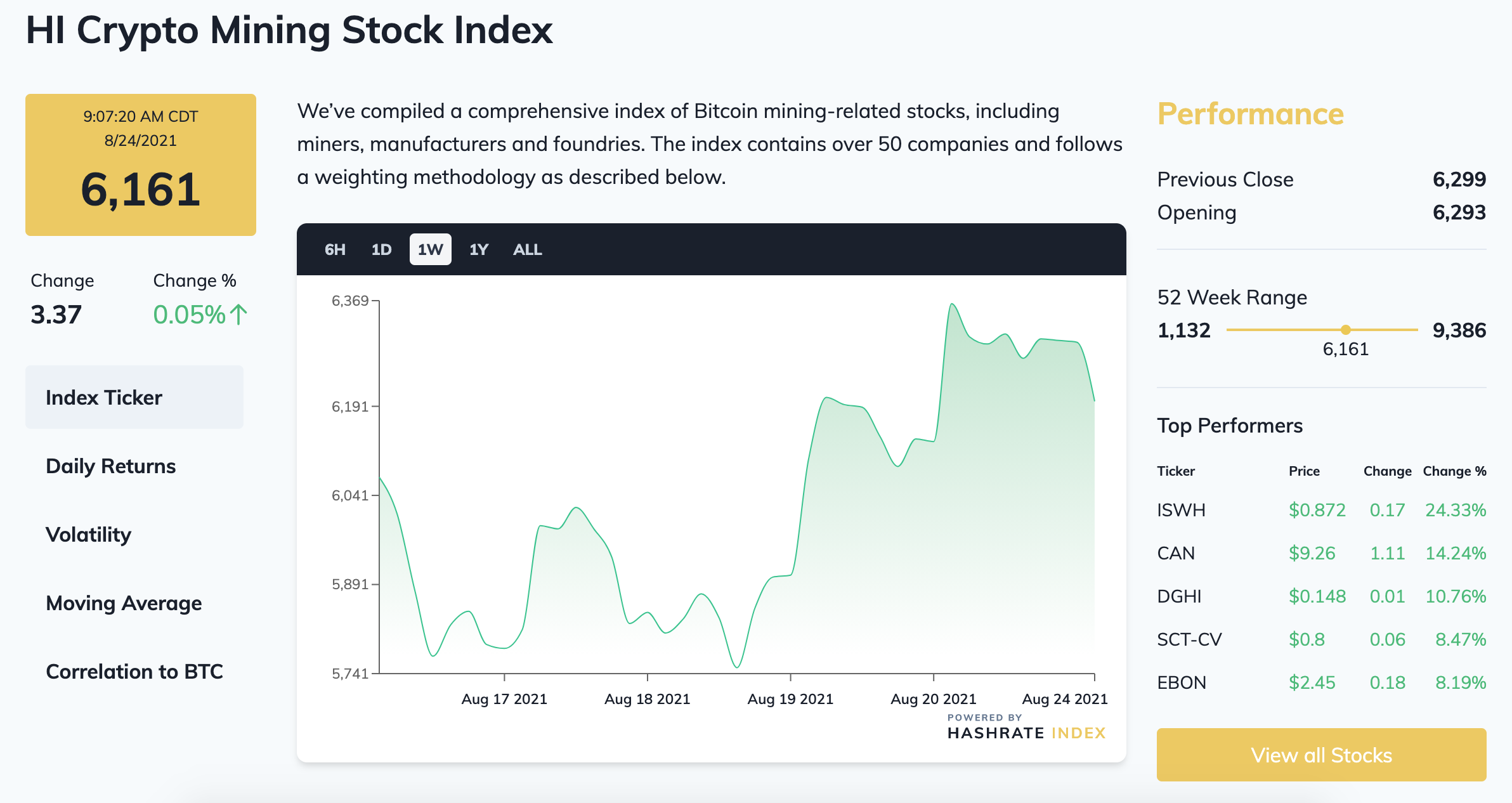Click the Hashrate Index logo
This screenshot has height=803, width=1512.
[1026, 728]
